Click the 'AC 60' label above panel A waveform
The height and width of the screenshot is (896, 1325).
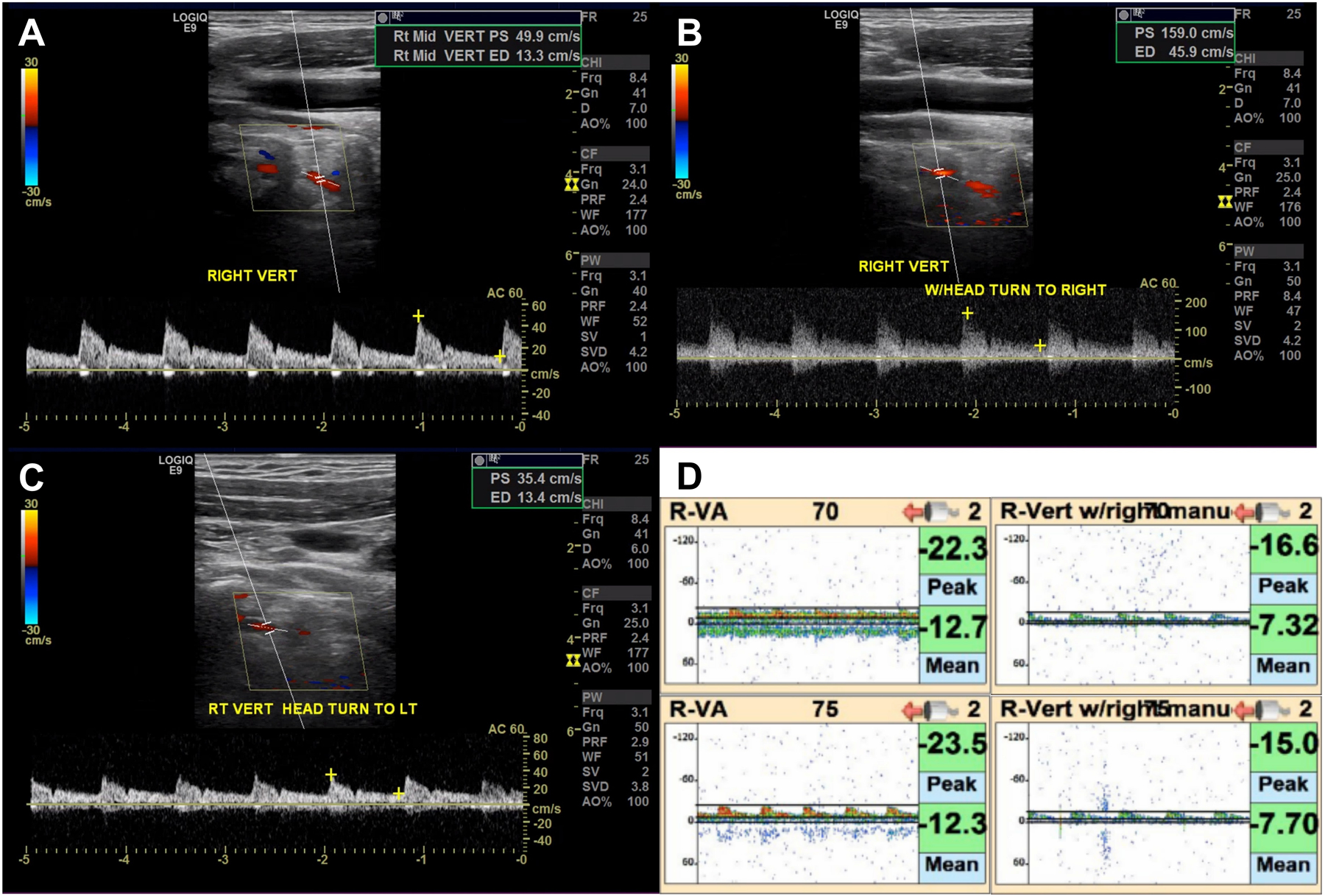505,293
